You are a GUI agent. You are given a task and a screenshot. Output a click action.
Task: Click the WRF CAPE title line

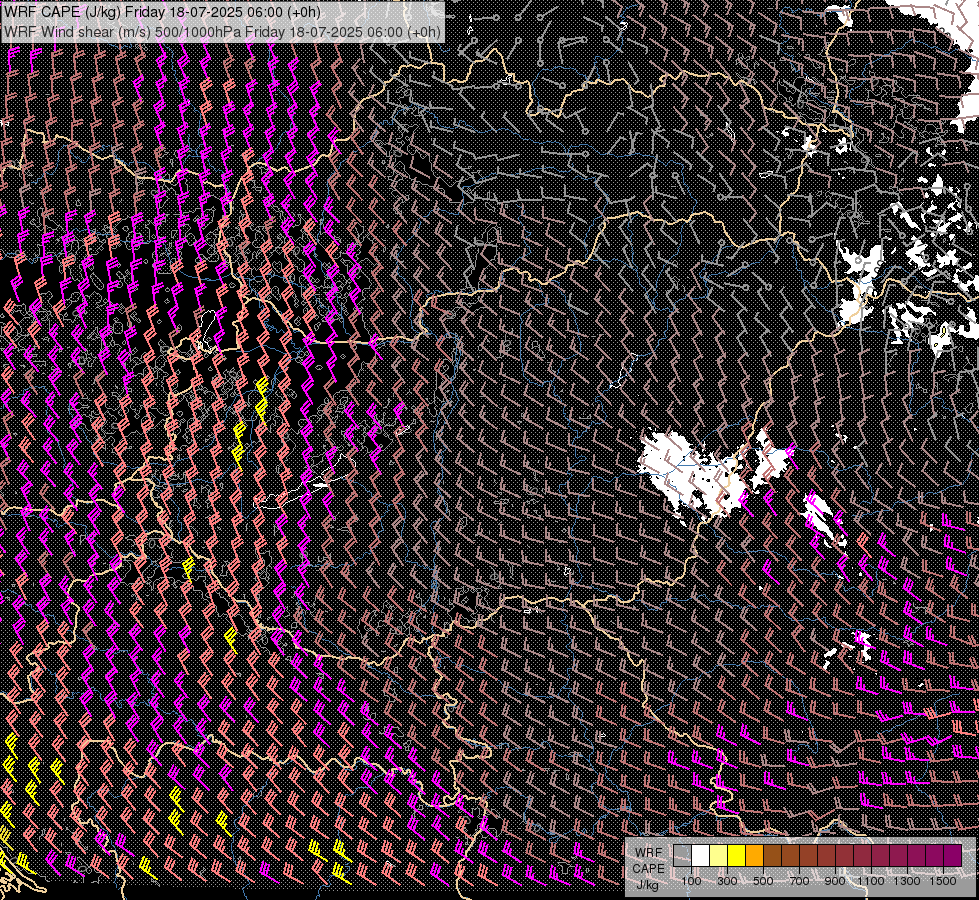click(x=162, y=12)
